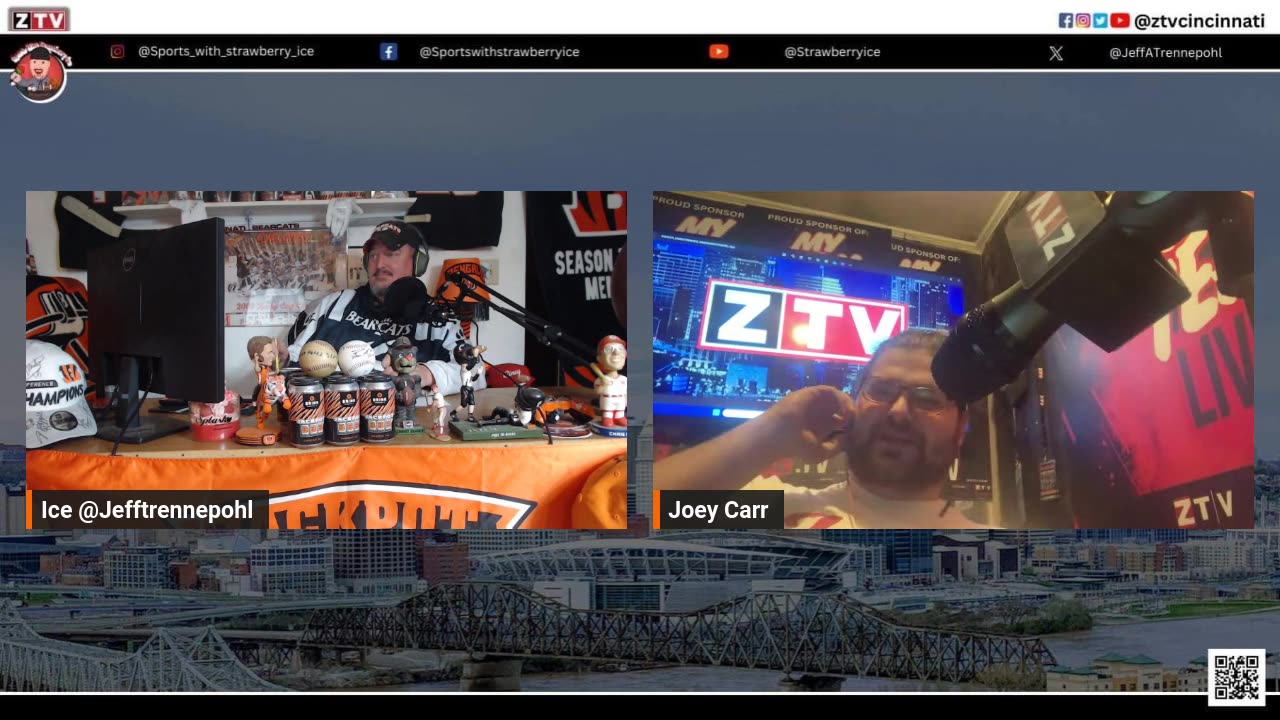Click the Joey Carr name label
Viewport: 1280px width, 720px height.
tap(718, 510)
